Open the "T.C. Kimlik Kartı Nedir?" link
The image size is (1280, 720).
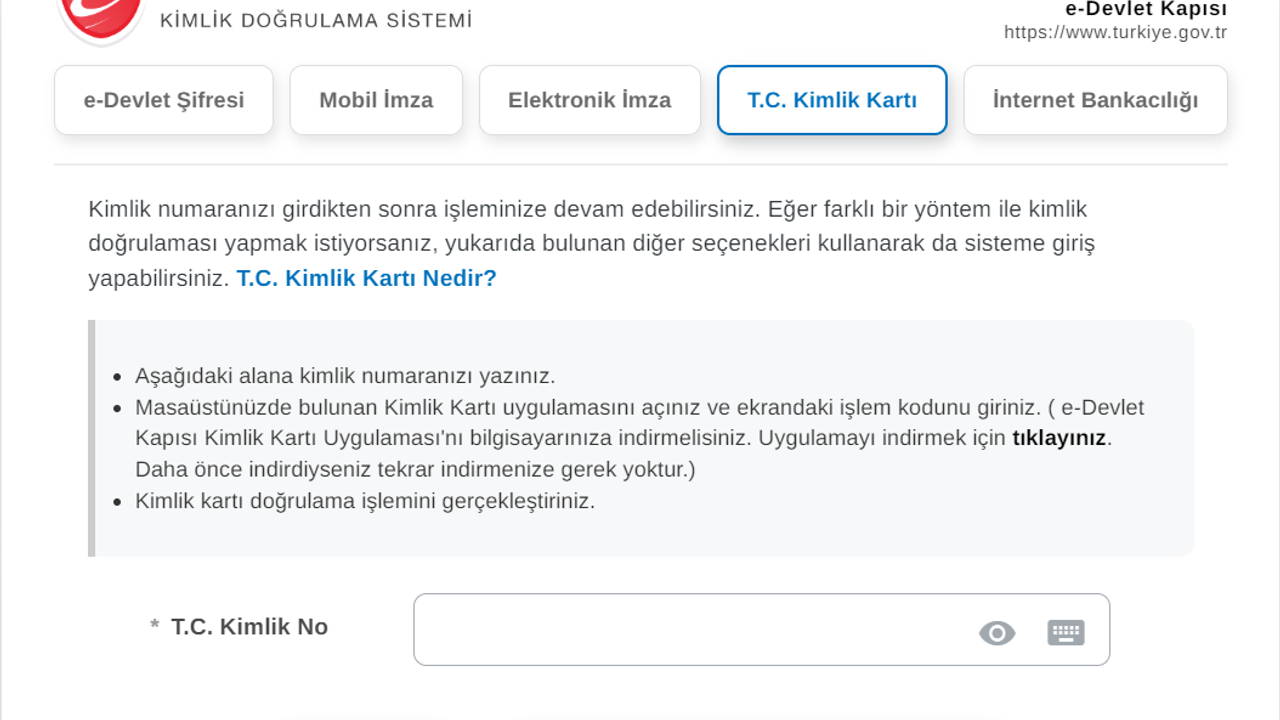(x=366, y=278)
